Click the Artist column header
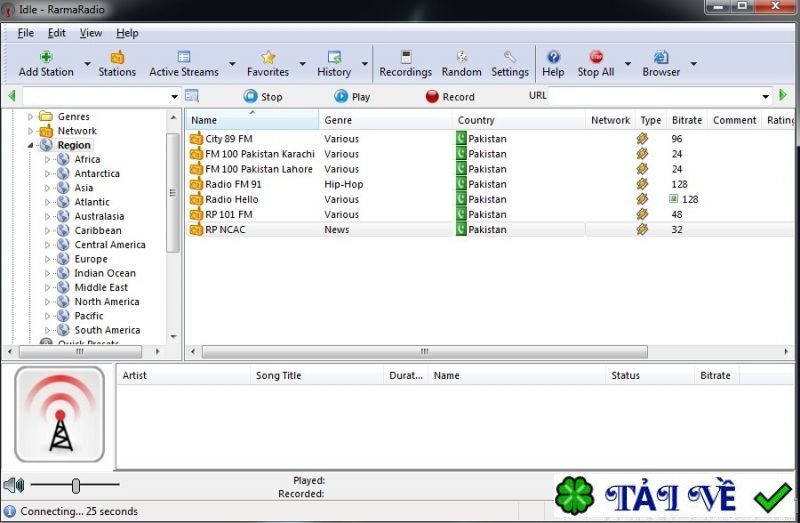Image resolution: width=800 pixels, height=523 pixels. [x=184, y=376]
